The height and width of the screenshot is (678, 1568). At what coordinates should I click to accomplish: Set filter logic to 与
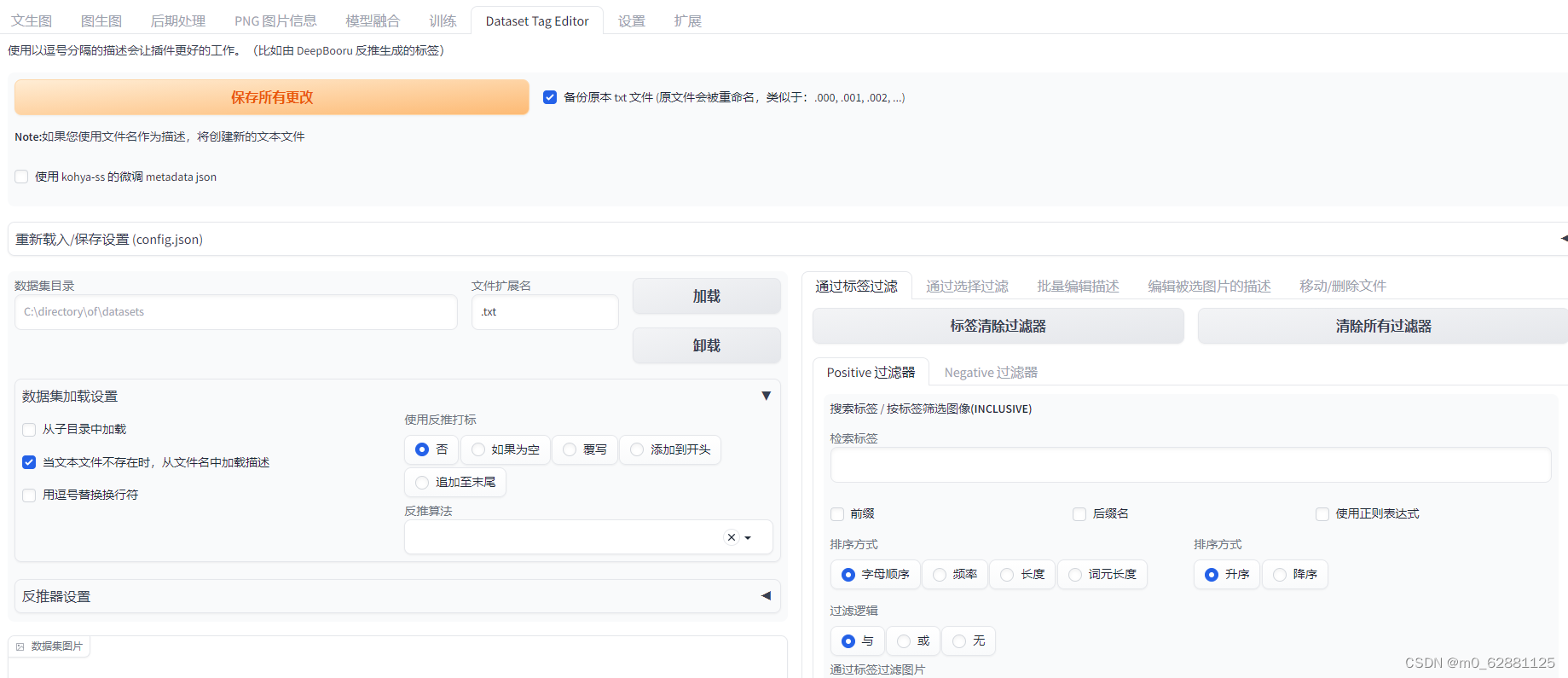click(858, 640)
